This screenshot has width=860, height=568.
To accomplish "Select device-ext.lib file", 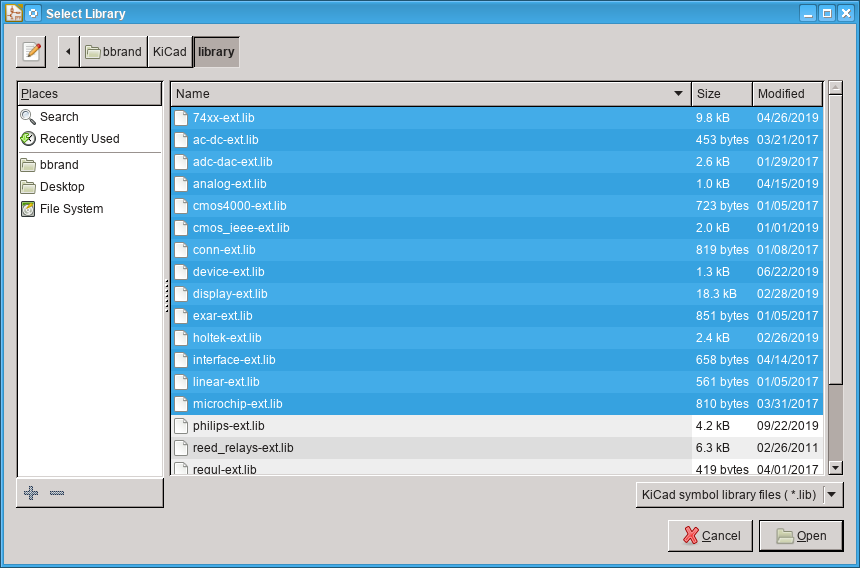I will coord(497,272).
